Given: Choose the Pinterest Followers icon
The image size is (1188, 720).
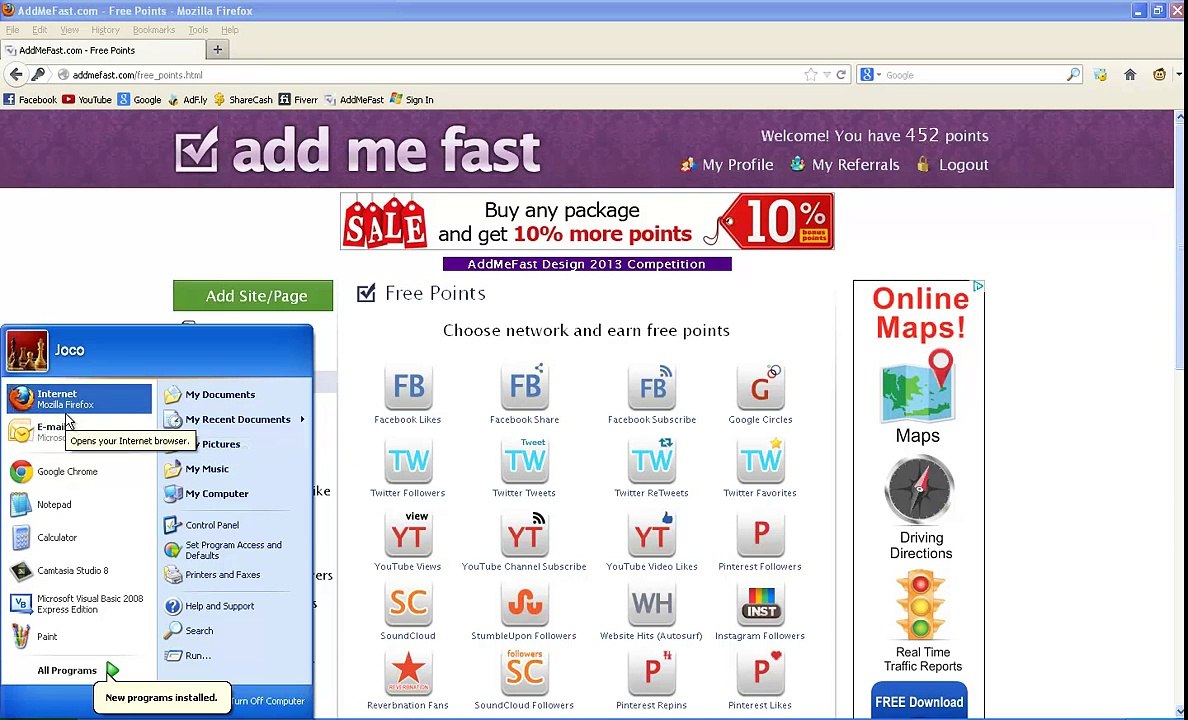Looking at the screenshot, I should pyautogui.click(x=760, y=534).
